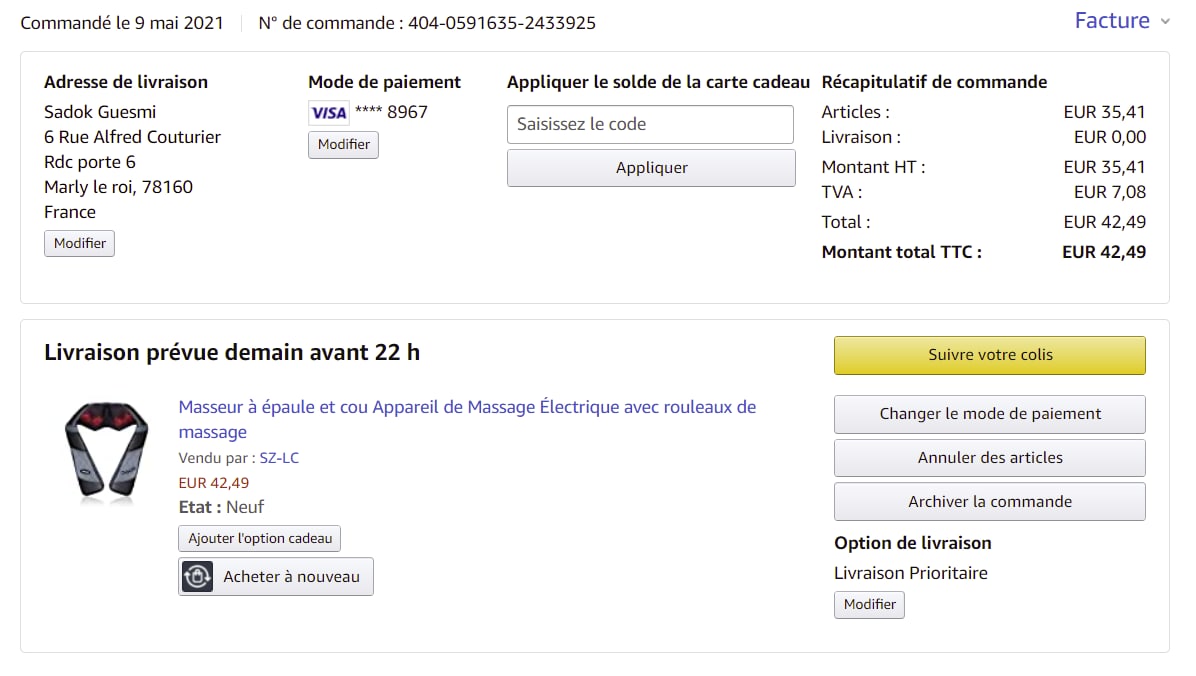Expand the Facture chevron arrow

pos(1165,22)
